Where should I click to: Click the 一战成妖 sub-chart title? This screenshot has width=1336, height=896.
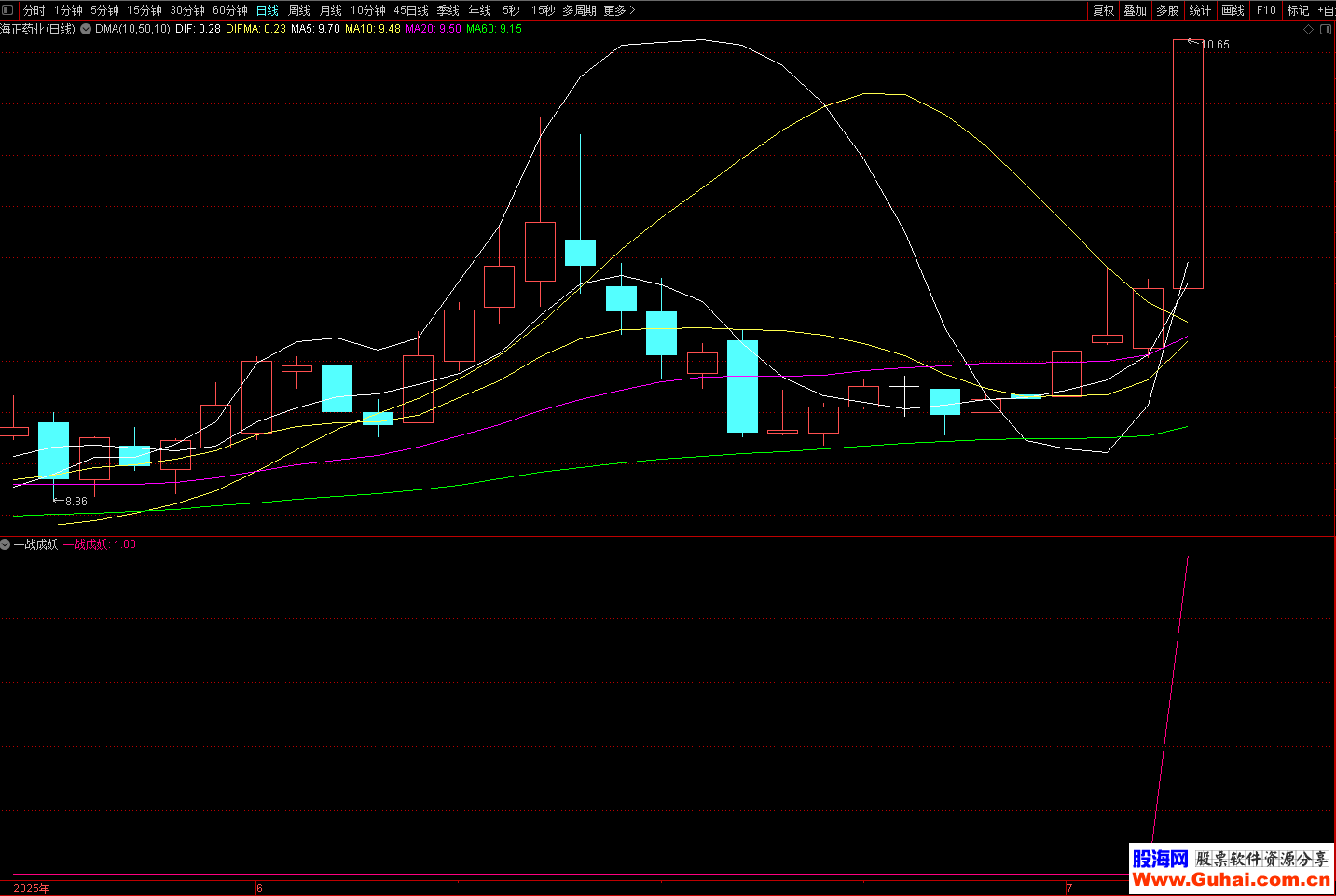tap(36, 544)
